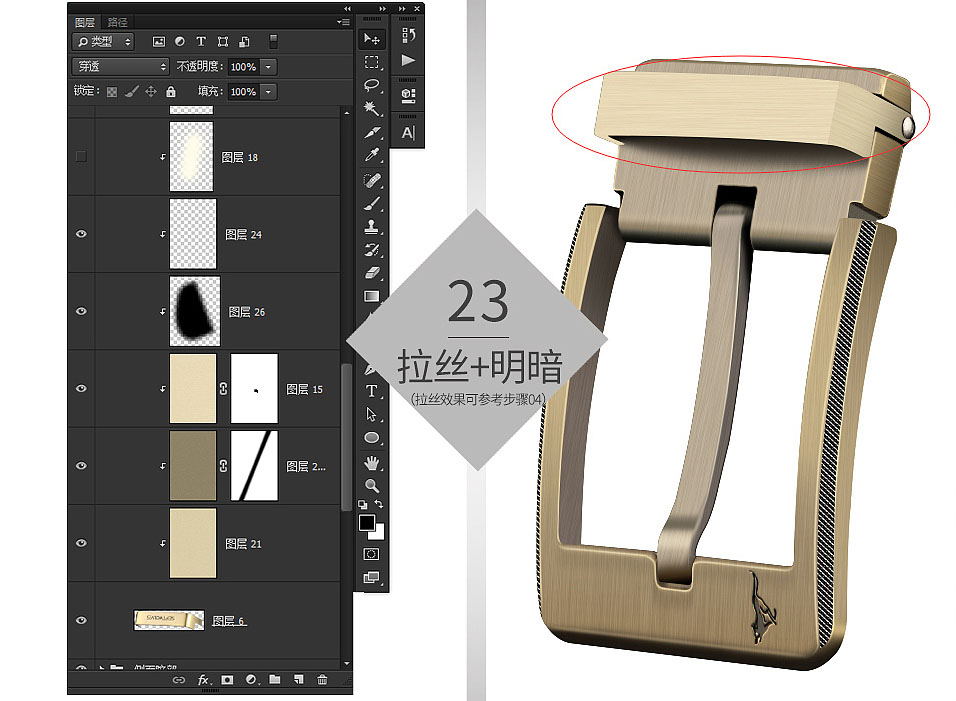
Task: Select the Eyedropper tool
Action: coord(371,155)
